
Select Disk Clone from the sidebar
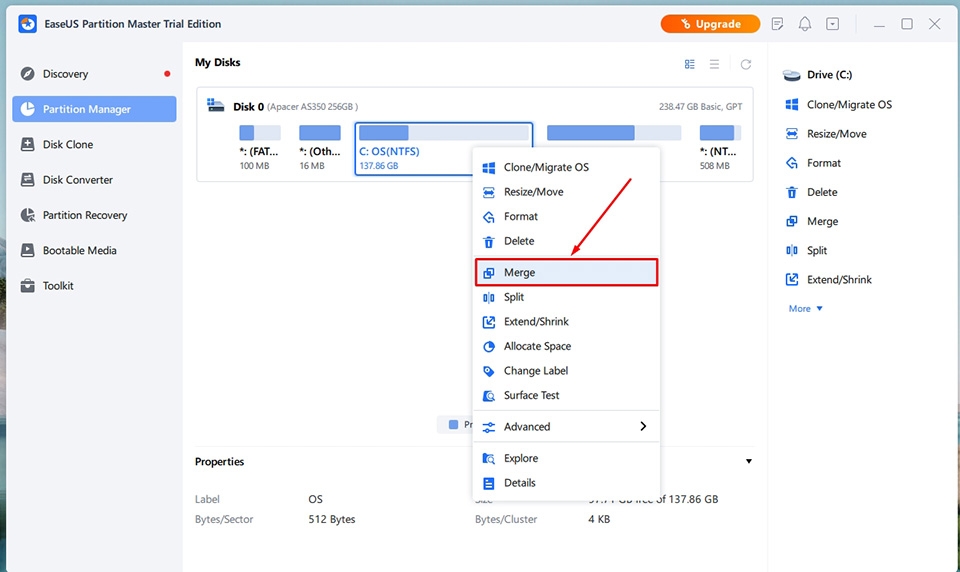(x=94, y=145)
